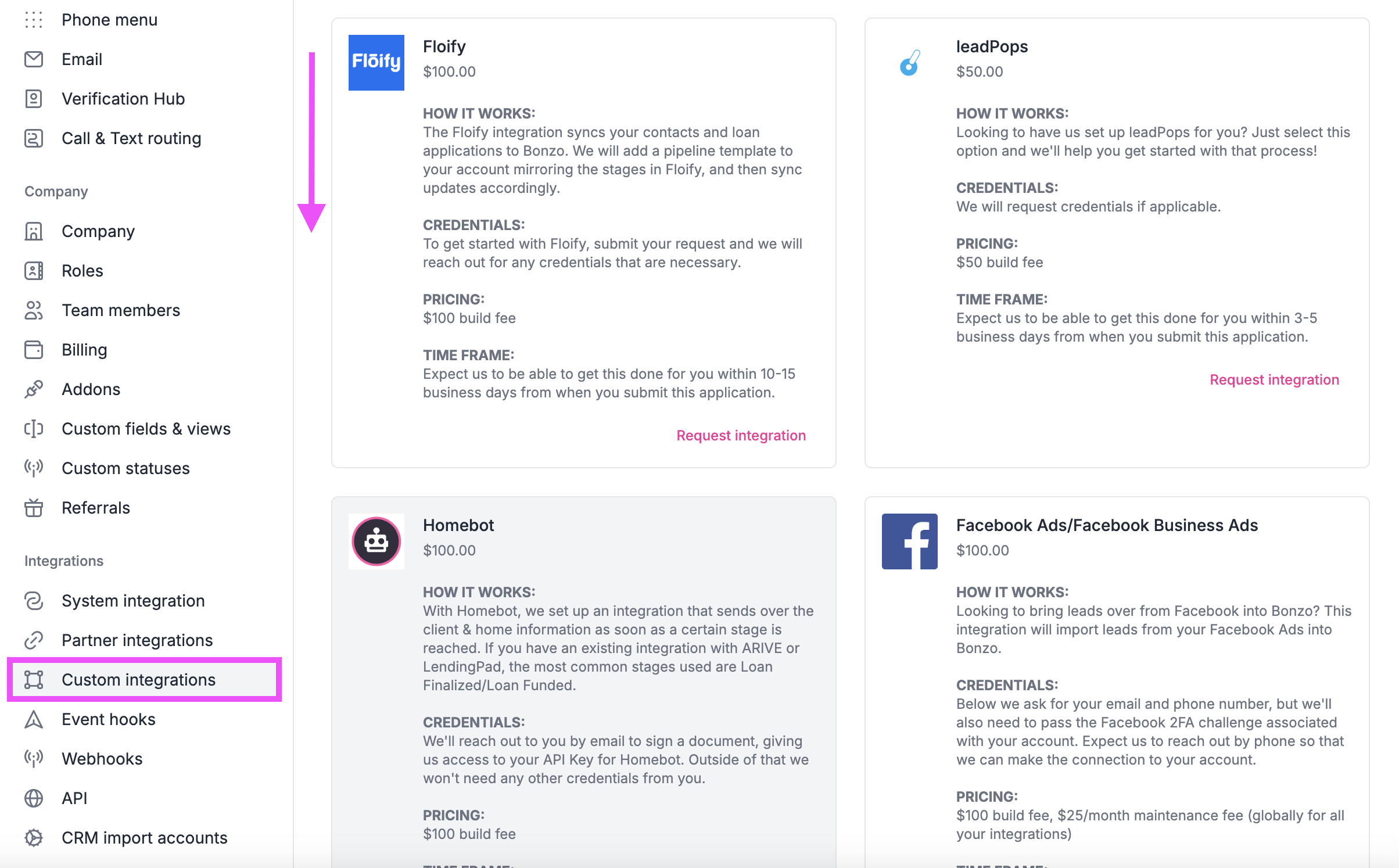Click the Floify logo icon

point(375,62)
